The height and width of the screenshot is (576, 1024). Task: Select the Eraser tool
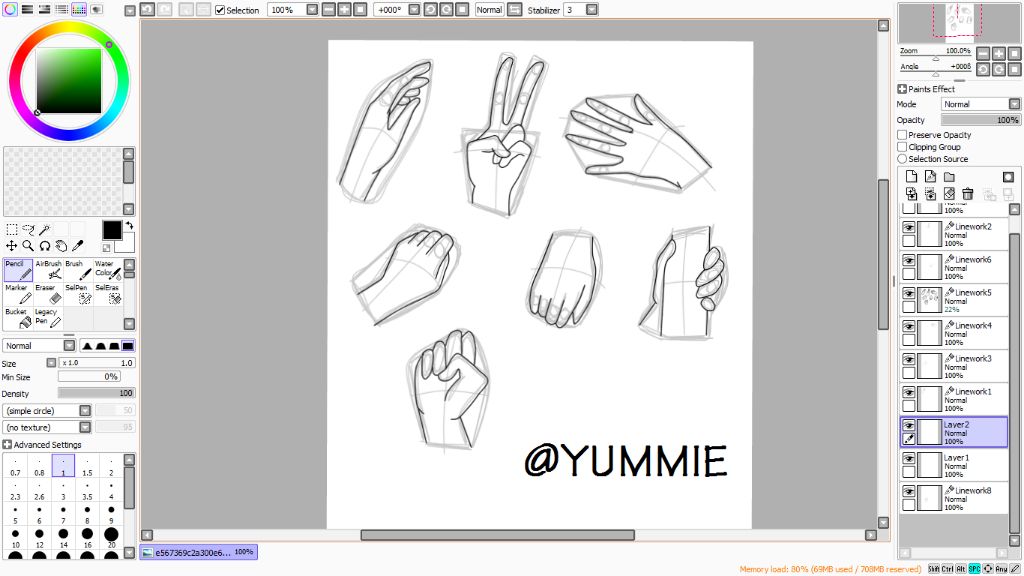click(x=48, y=294)
